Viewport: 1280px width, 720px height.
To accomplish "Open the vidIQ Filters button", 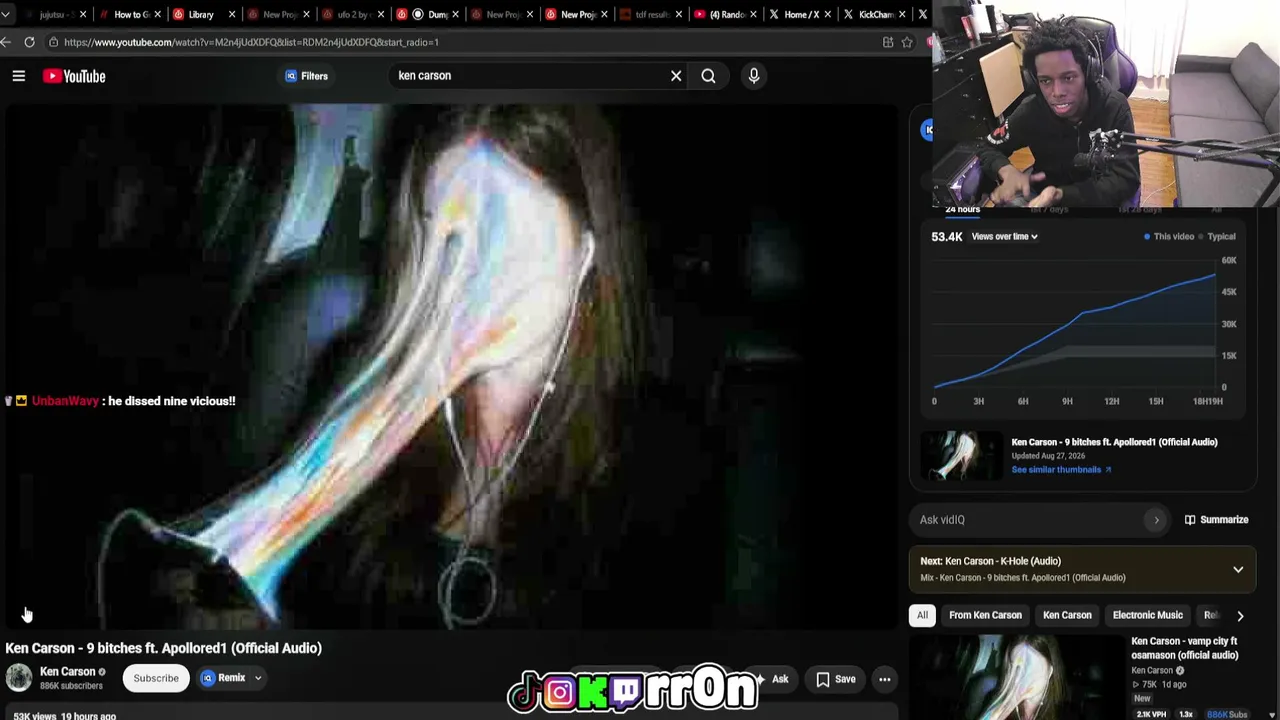I will (306, 76).
